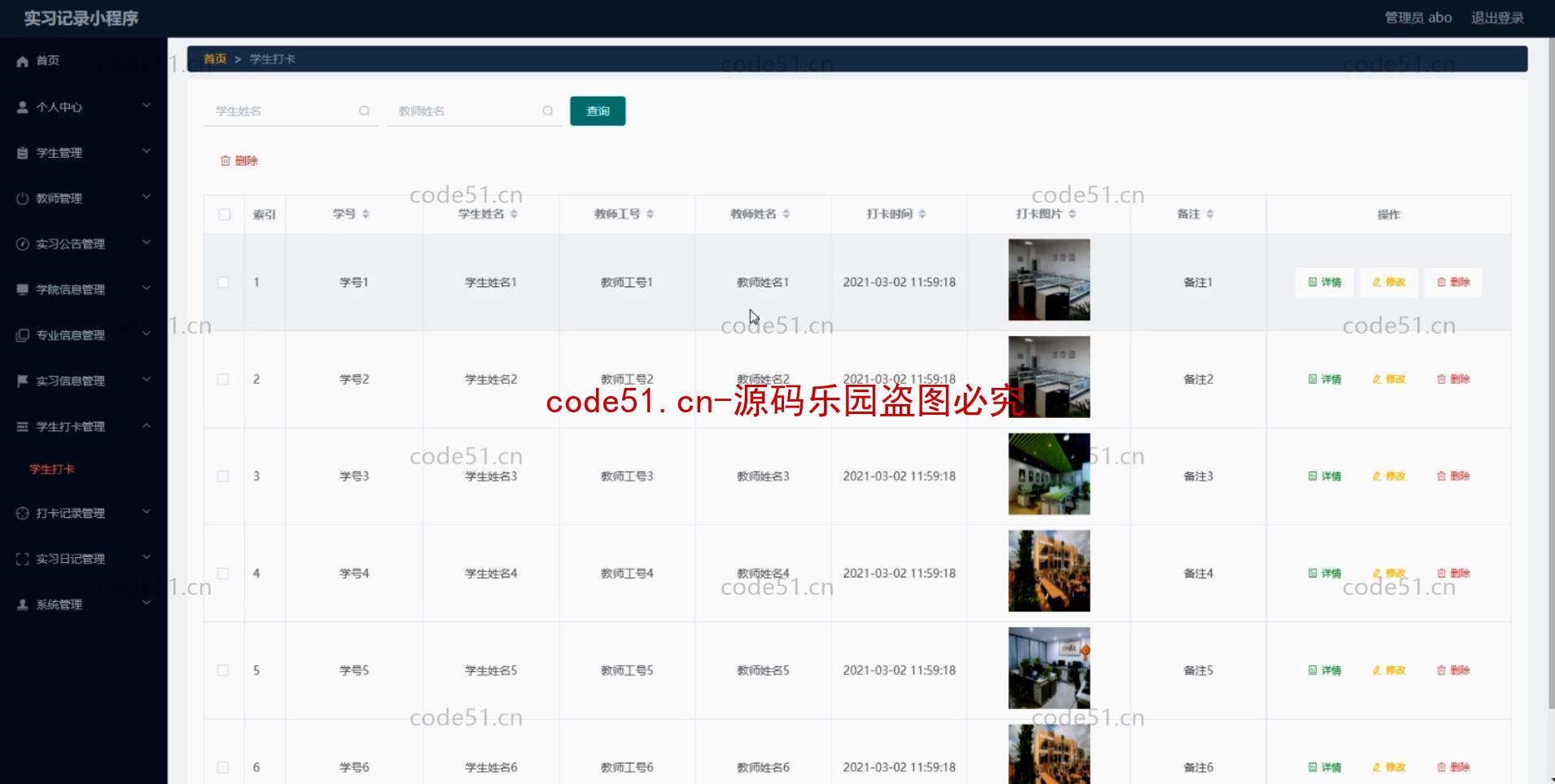
Task: Click the 专业信息管理 sidebar icon
Action: [23, 334]
